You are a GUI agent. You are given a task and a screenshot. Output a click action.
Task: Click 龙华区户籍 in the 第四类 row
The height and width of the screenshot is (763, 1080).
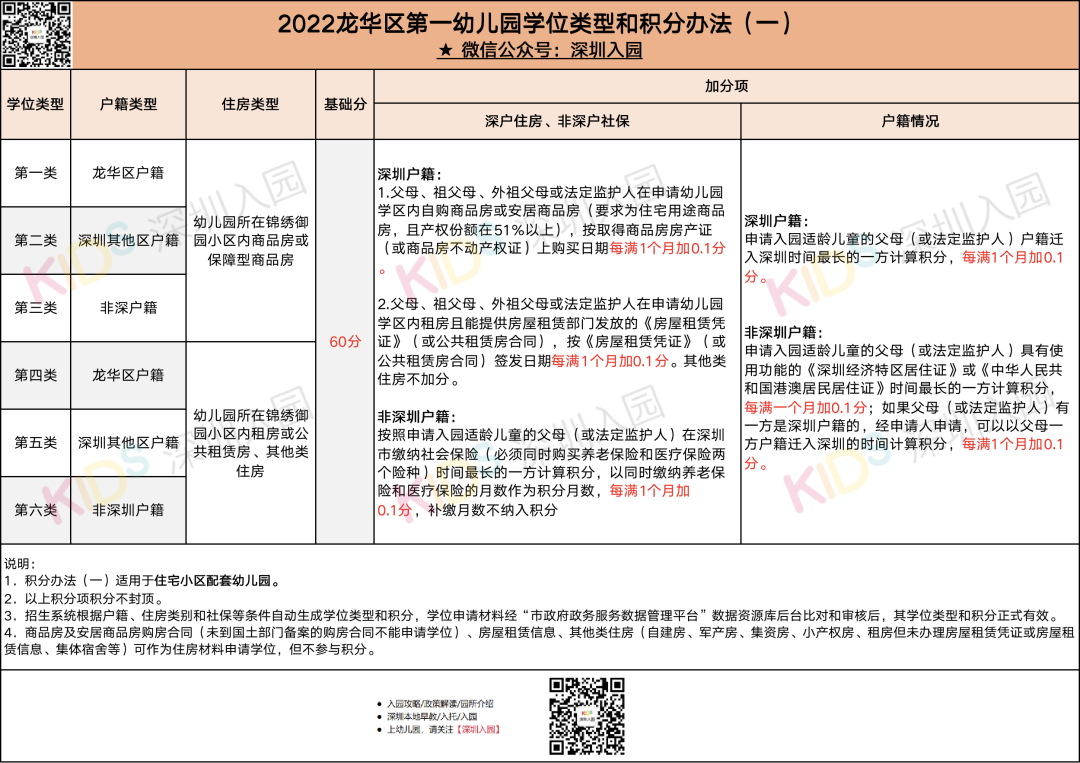point(128,375)
